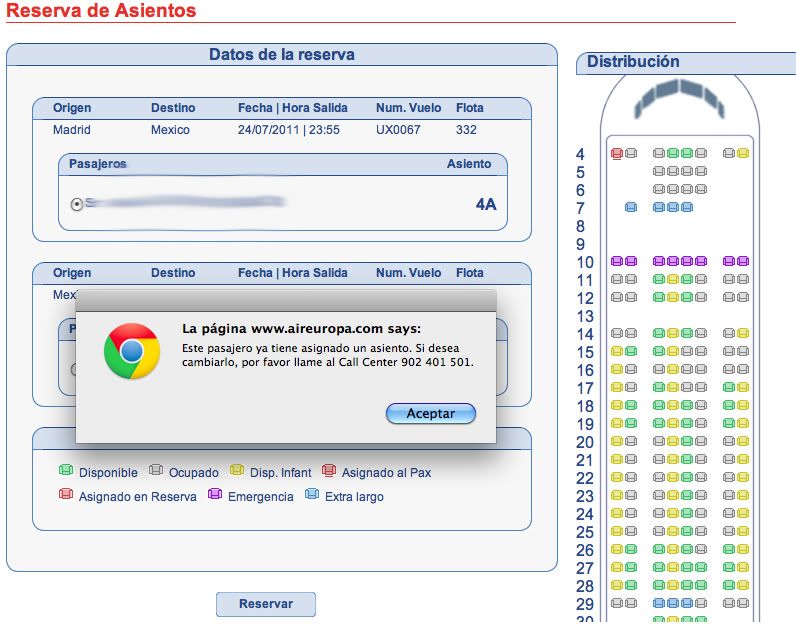Click row number 13 in seat map
796x624 pixels.
pos(585,316)
